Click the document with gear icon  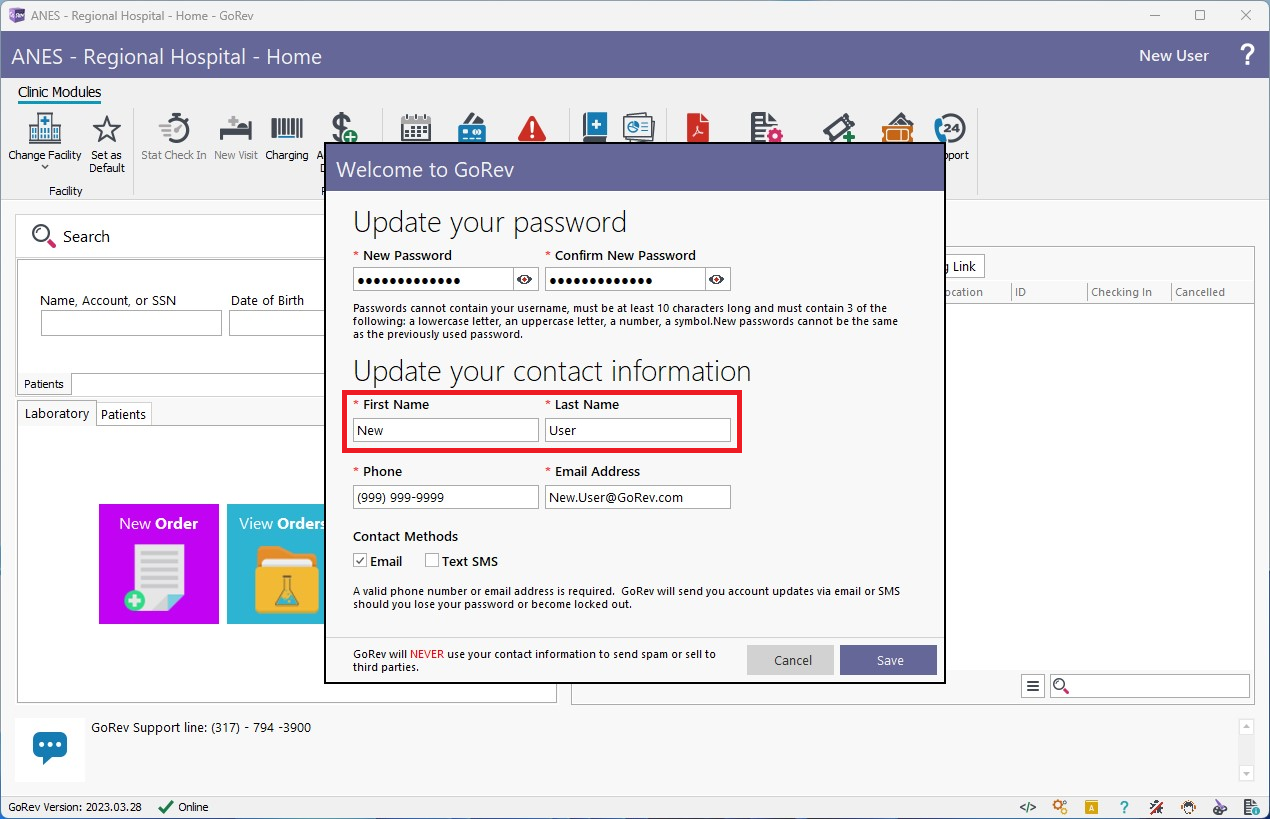coord(766,128)
